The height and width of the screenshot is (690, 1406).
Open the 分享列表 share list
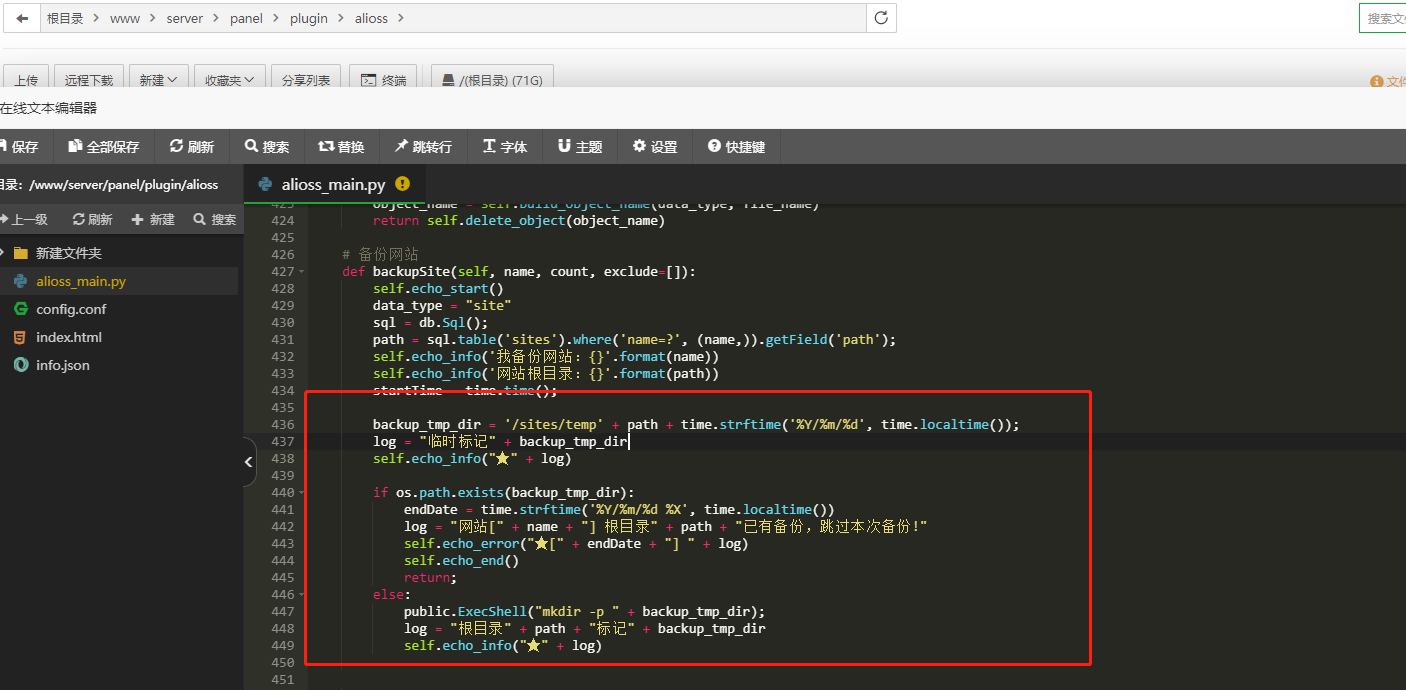306,80
